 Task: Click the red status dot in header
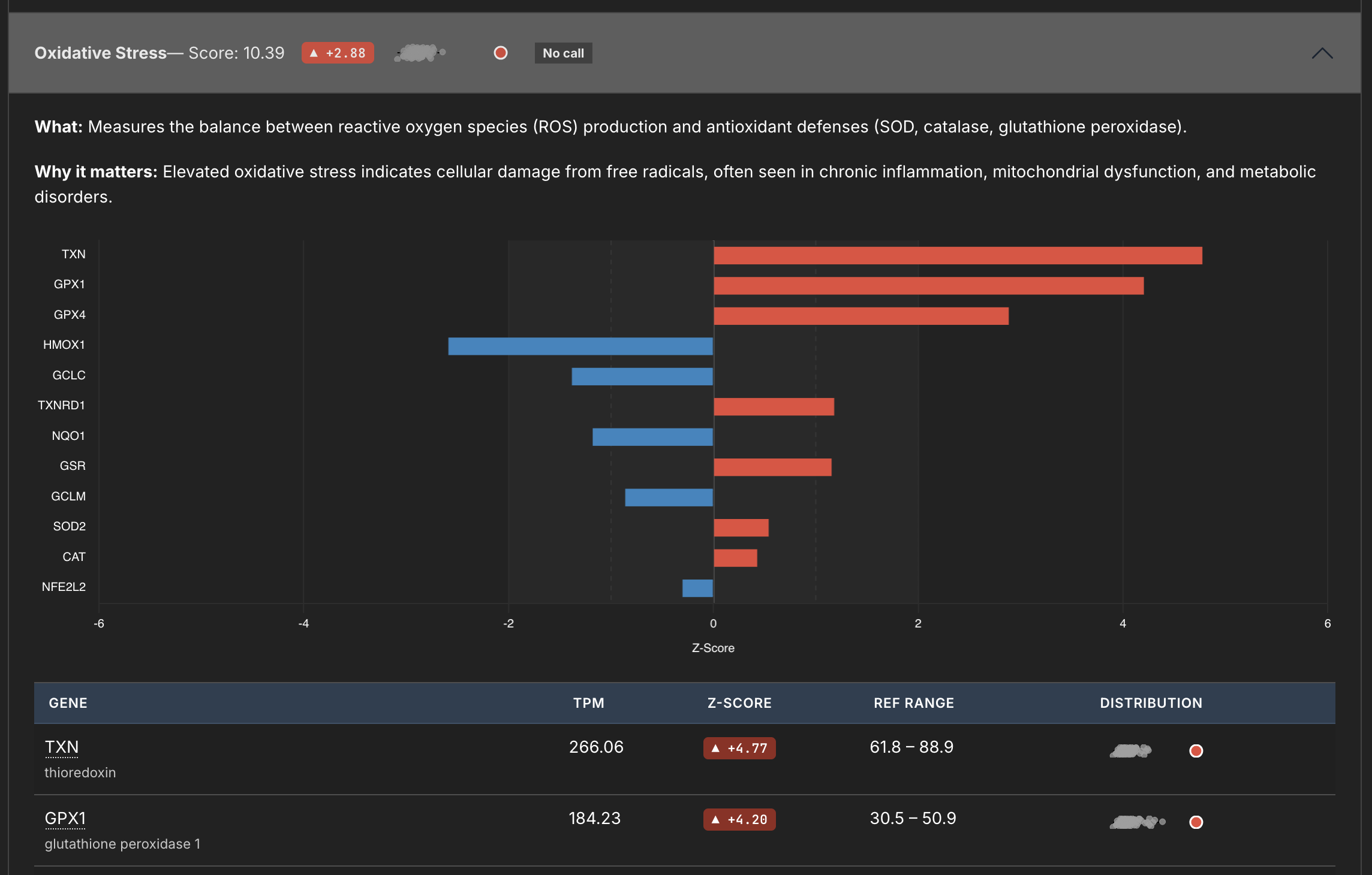tap(500, 53)
